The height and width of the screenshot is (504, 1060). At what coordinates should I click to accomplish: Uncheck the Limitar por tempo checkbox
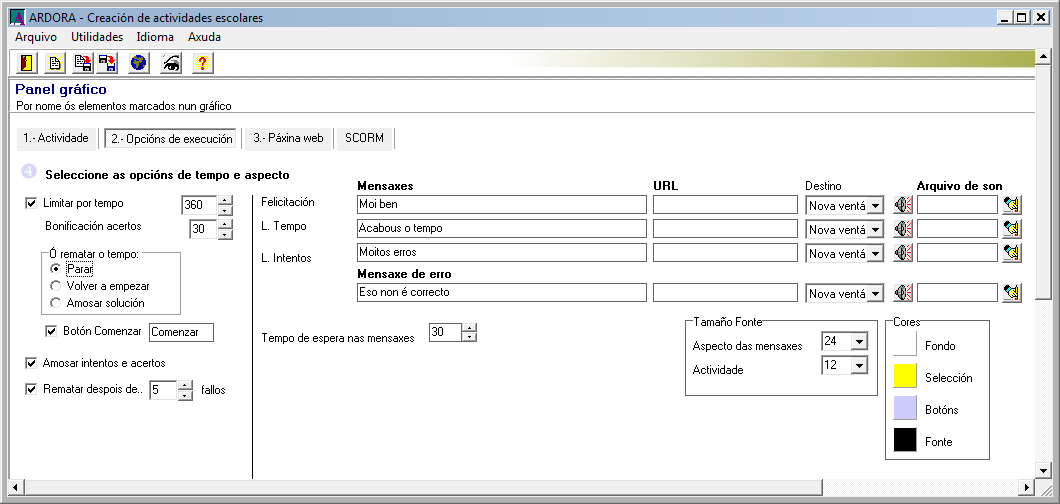[x=31, y=203]
